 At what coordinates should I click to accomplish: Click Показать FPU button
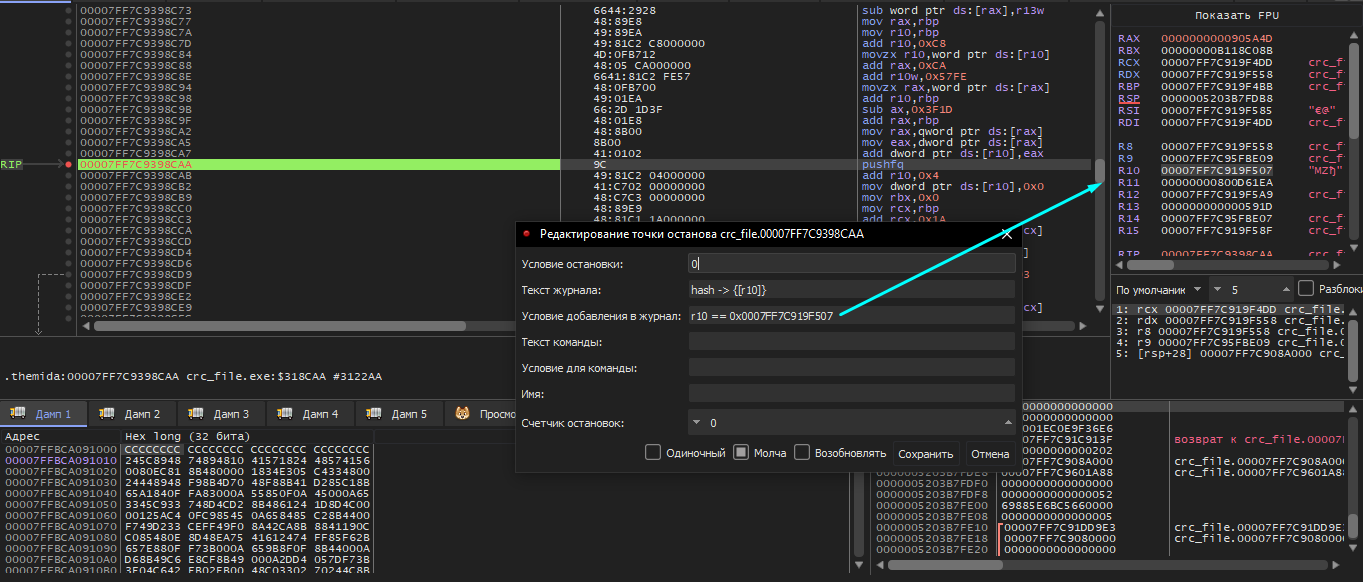[x=1237, y=16]
